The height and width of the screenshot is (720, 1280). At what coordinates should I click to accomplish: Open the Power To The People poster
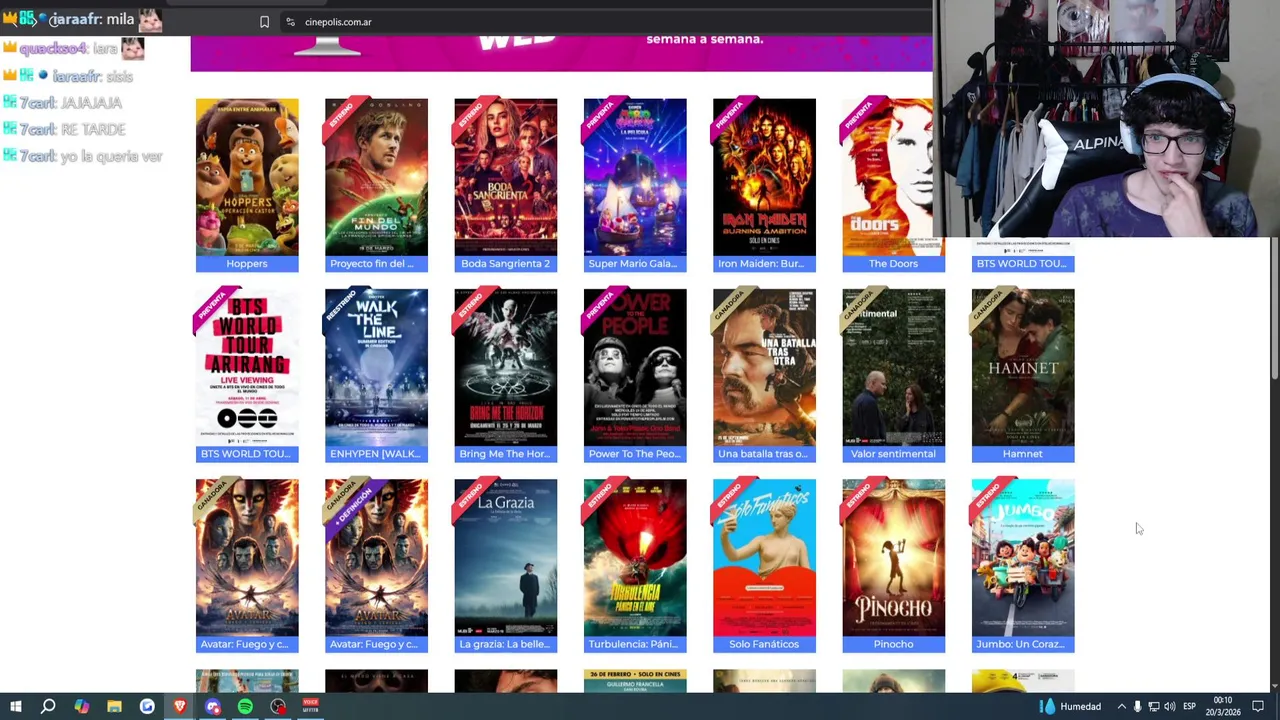coord(635,367)
